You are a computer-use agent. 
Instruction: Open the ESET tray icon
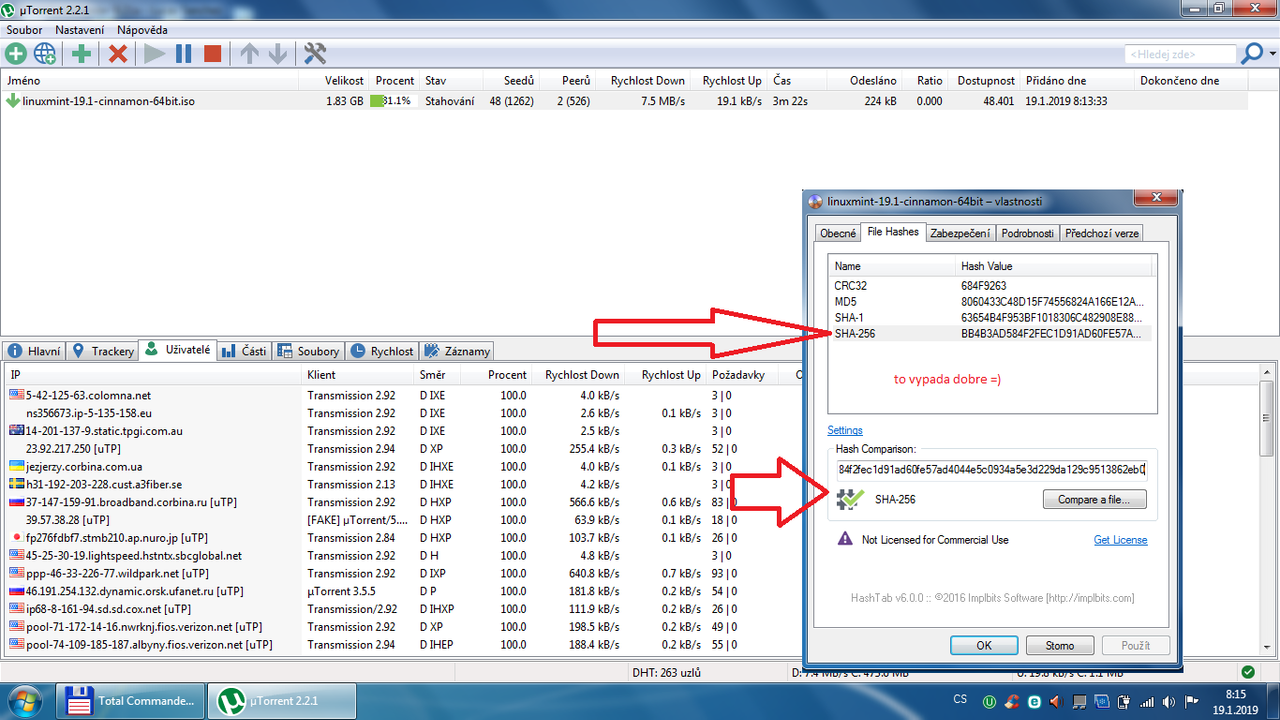click(1034, 701)
